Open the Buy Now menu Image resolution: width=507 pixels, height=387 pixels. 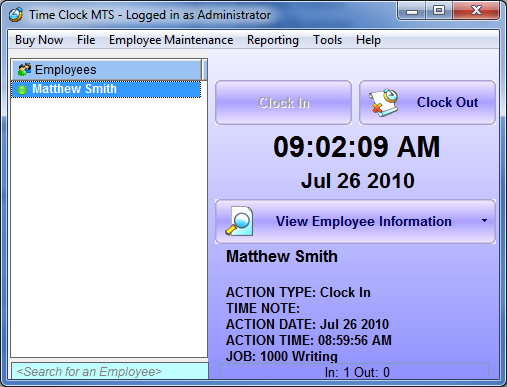[x=39, y=40]
